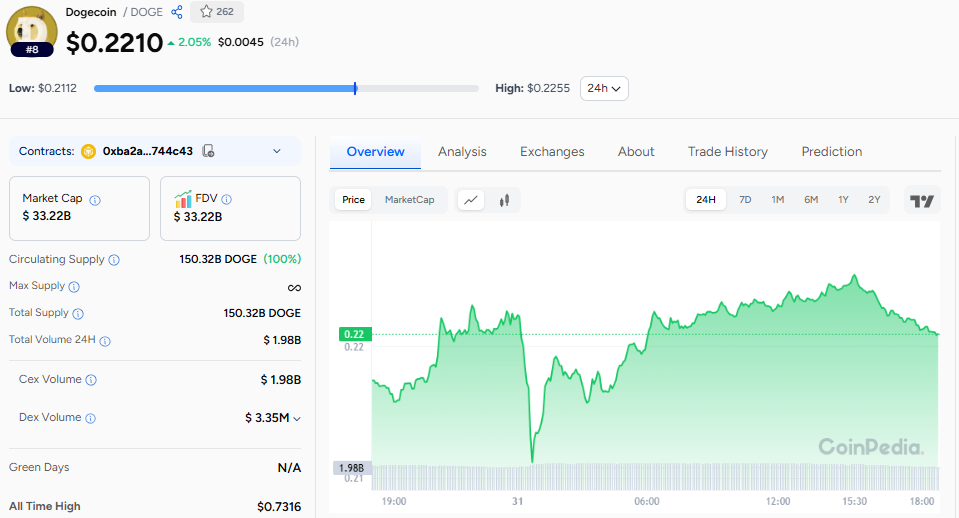Click the BNB chain icon beside contract

click(89, 151)
